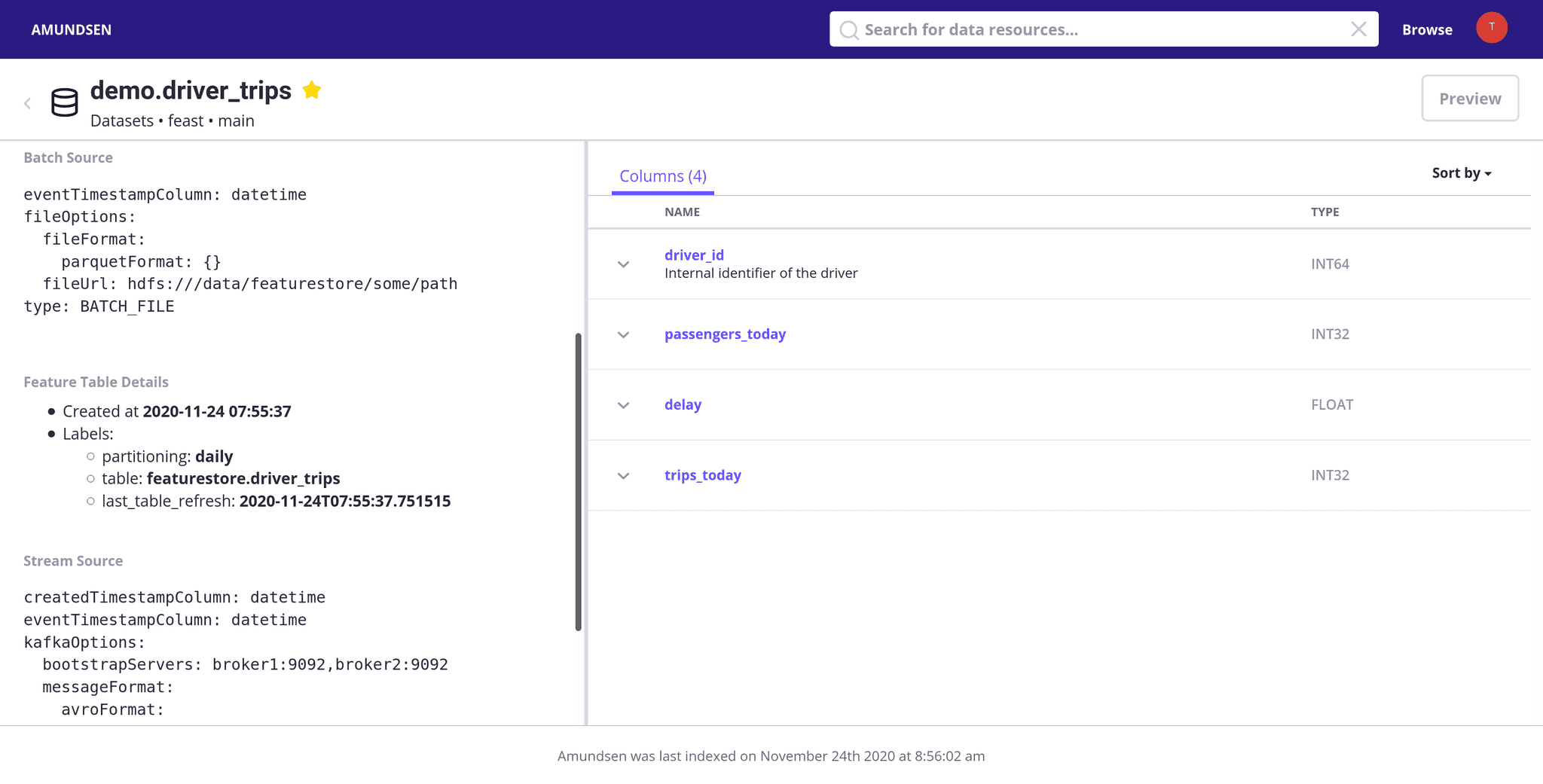Click the INT32 type in trips_today row

click(x=1330, y=475)
